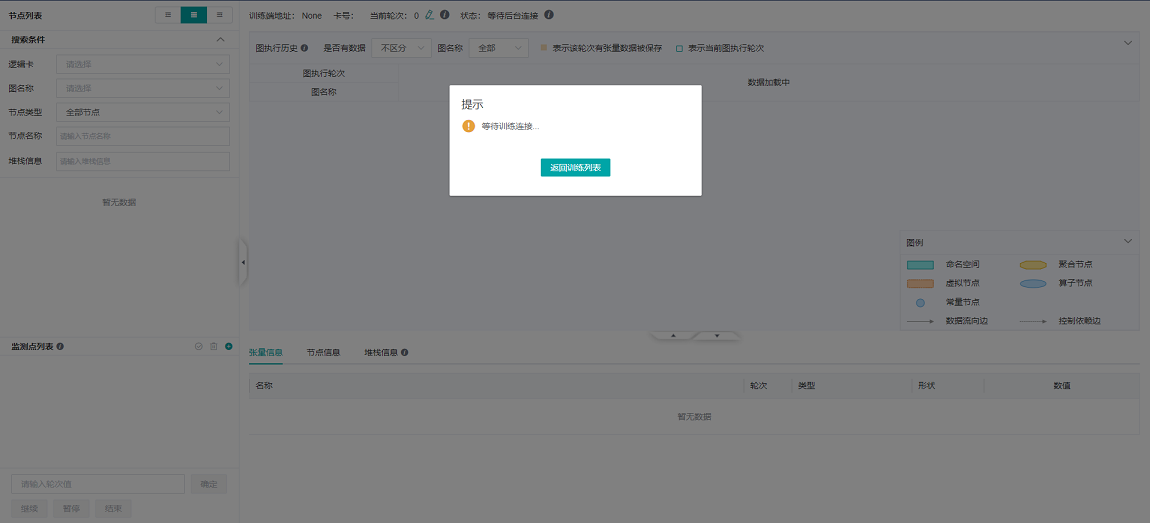Collapse the 图例 legend panel
1150x523 pixels.
[x=1128, y=242]
